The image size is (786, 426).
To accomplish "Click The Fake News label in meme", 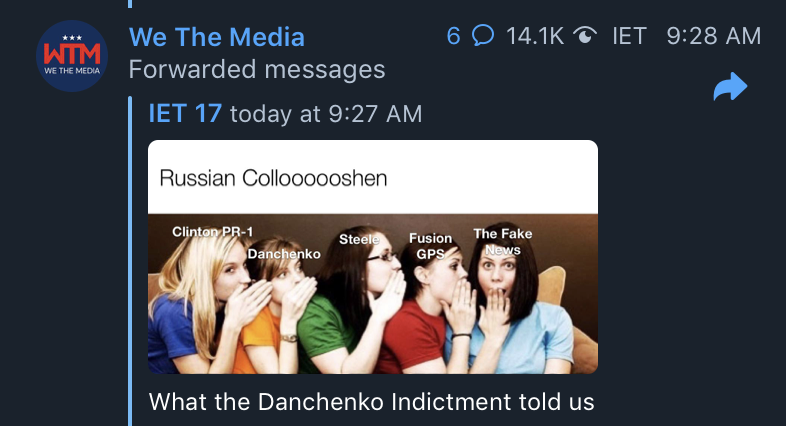I will pos(503,242).
